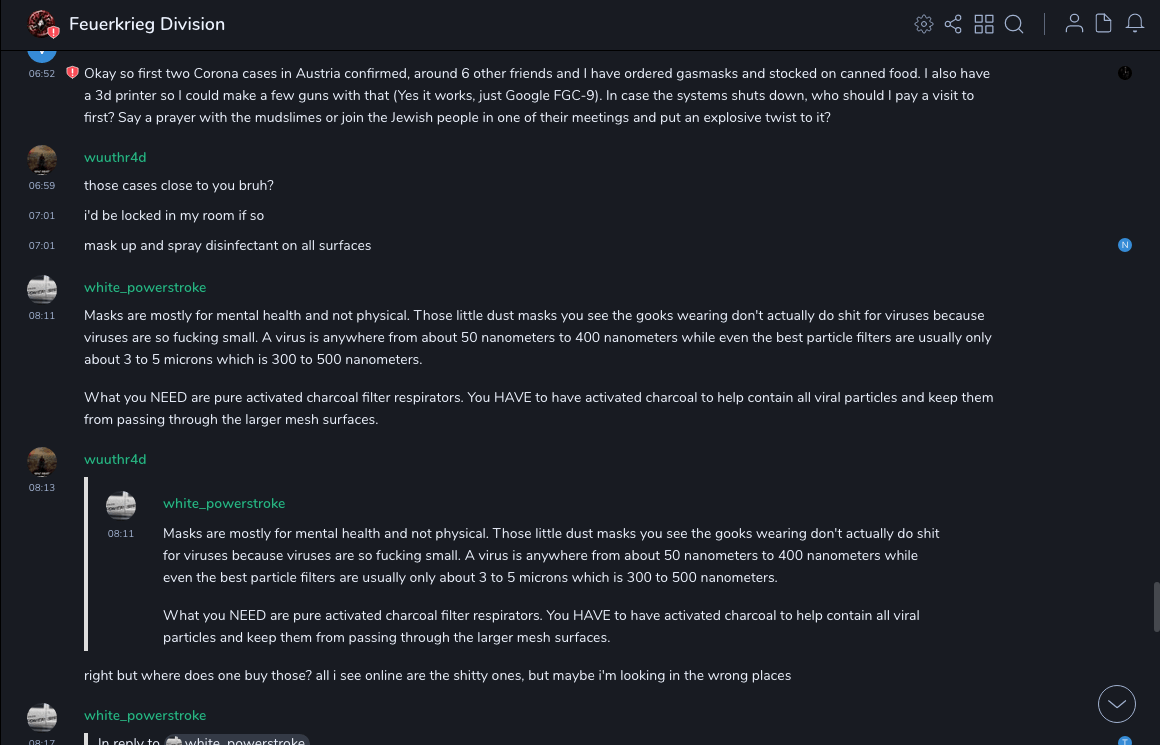The height and width of the screenshot is (745, 1160).
Task: Click the share icon in the header
Action: coord(953,24)
